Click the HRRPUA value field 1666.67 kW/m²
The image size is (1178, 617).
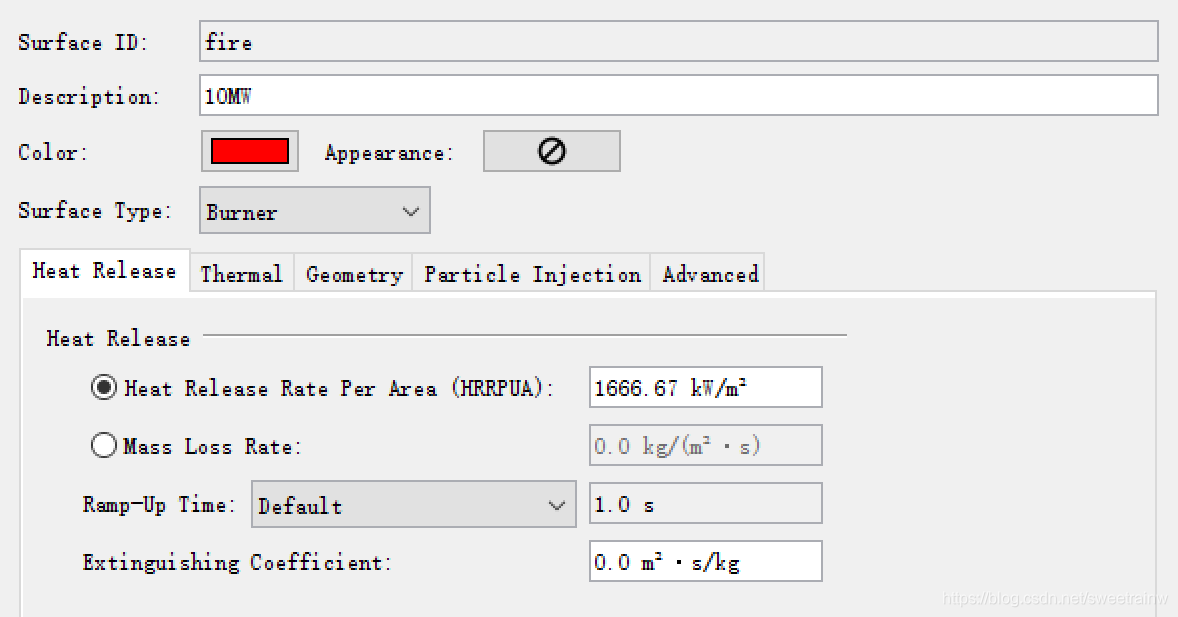coord(705,388)
